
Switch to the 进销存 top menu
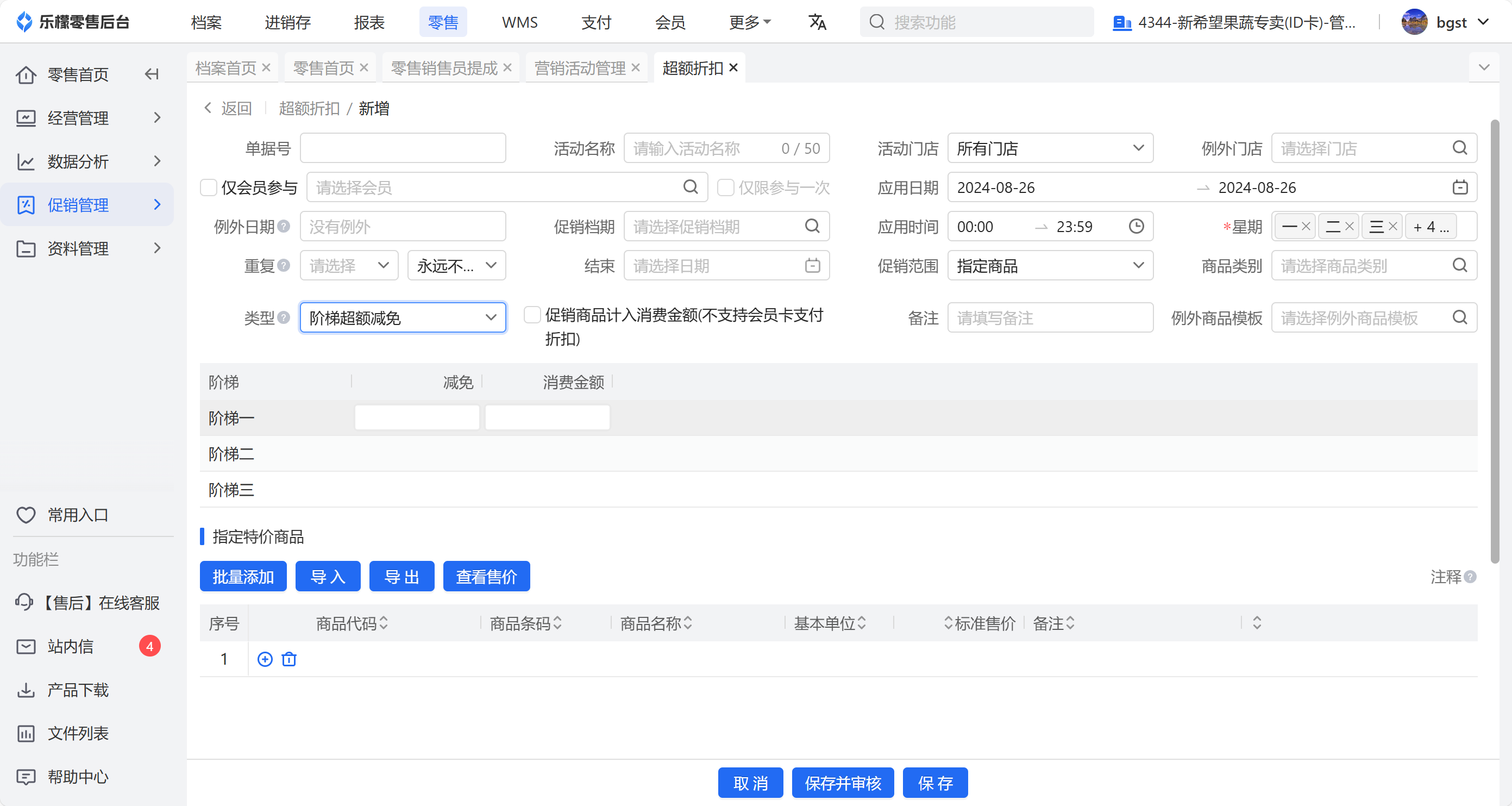coord(287,22)
